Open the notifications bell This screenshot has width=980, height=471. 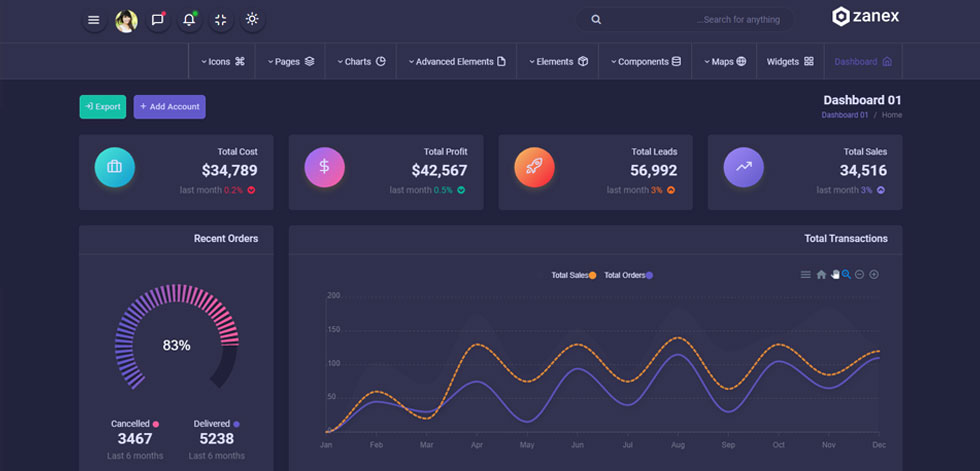189,20
